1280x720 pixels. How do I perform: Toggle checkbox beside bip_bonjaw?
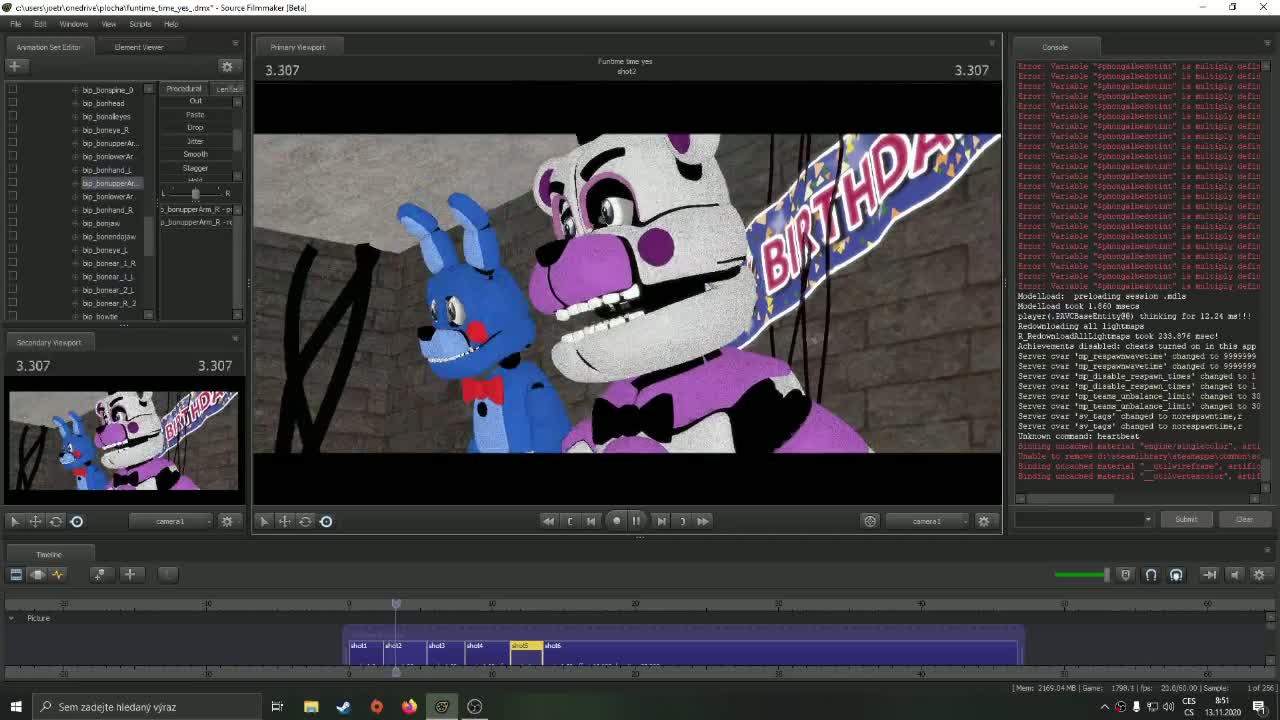[12, 223]
